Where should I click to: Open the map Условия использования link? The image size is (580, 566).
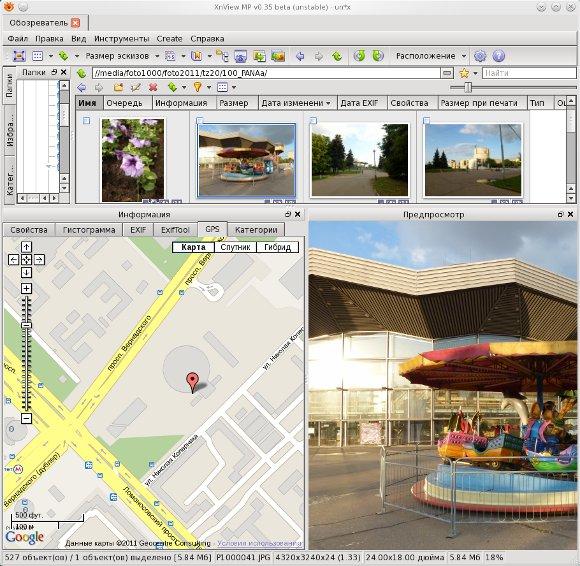point(260,543)
